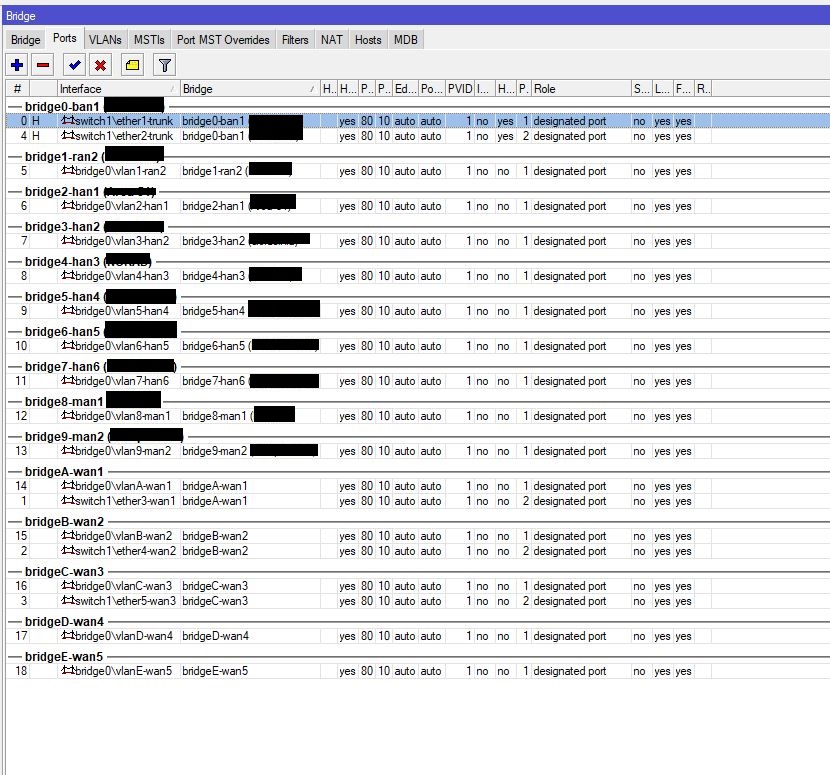Open the VLANs tab
The height and width of the screenshot is (775, 830).
[x=105, y=40]
